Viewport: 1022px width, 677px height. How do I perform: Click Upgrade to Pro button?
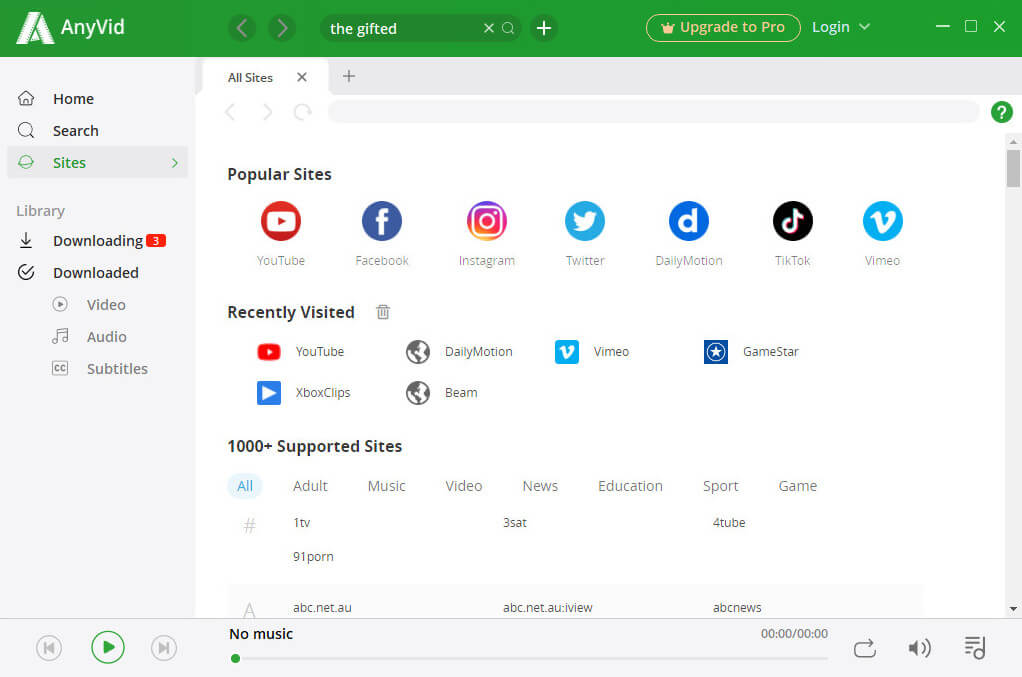coord(723,27)
